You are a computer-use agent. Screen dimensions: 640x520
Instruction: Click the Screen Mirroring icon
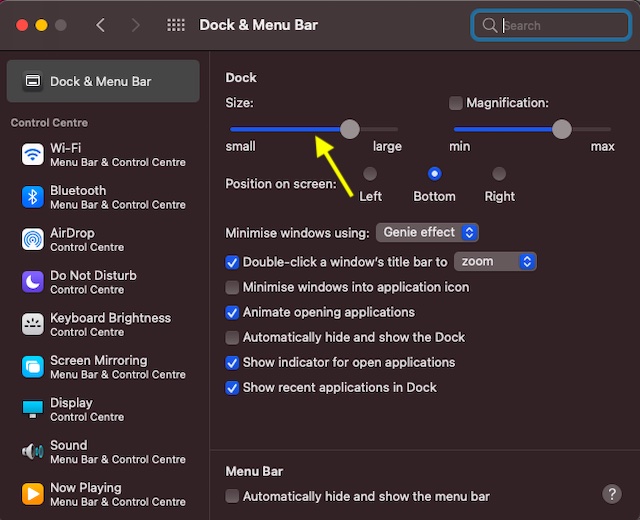pos(33,367)
